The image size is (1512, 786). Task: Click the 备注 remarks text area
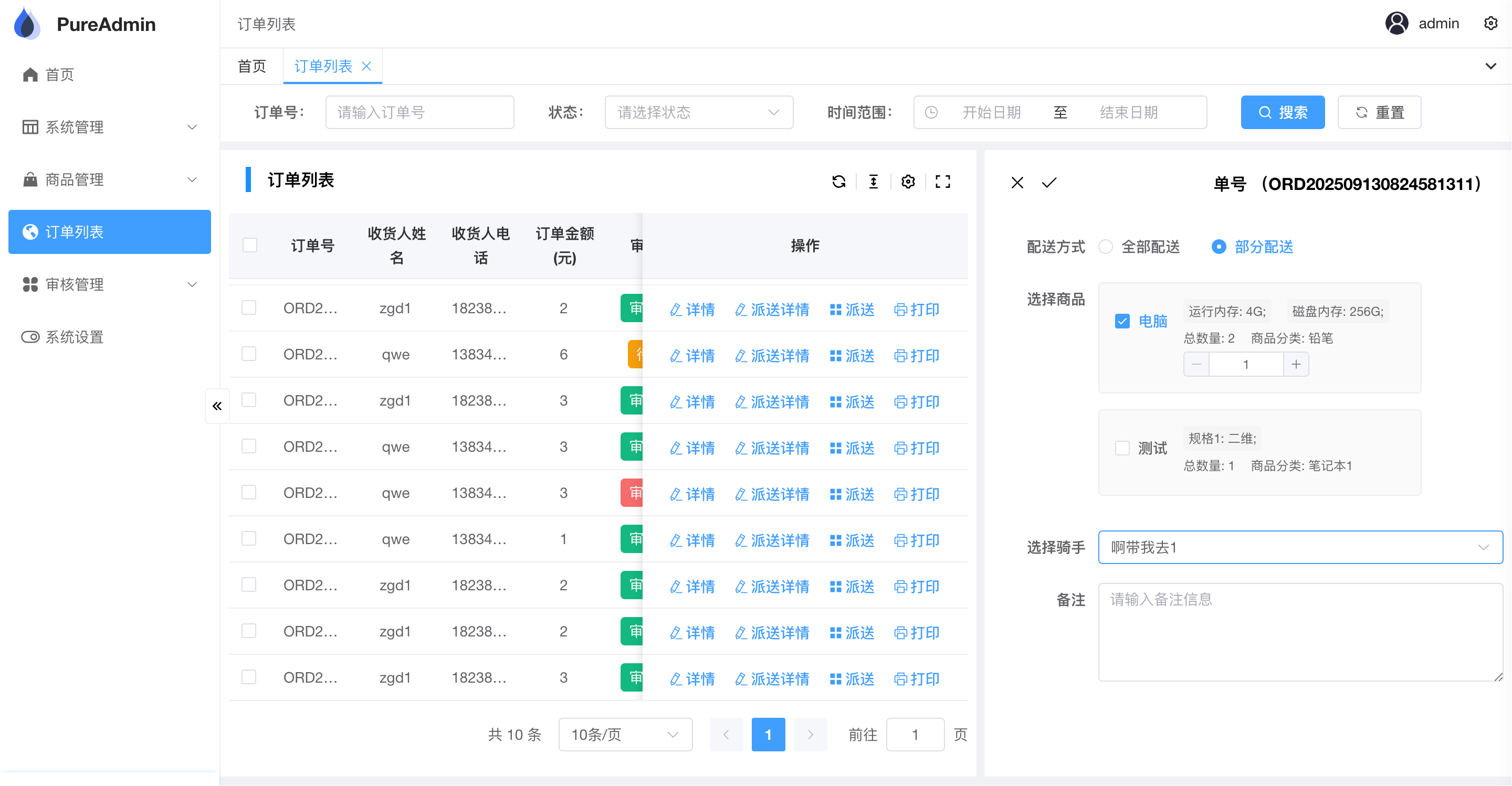coord(1299,632)
